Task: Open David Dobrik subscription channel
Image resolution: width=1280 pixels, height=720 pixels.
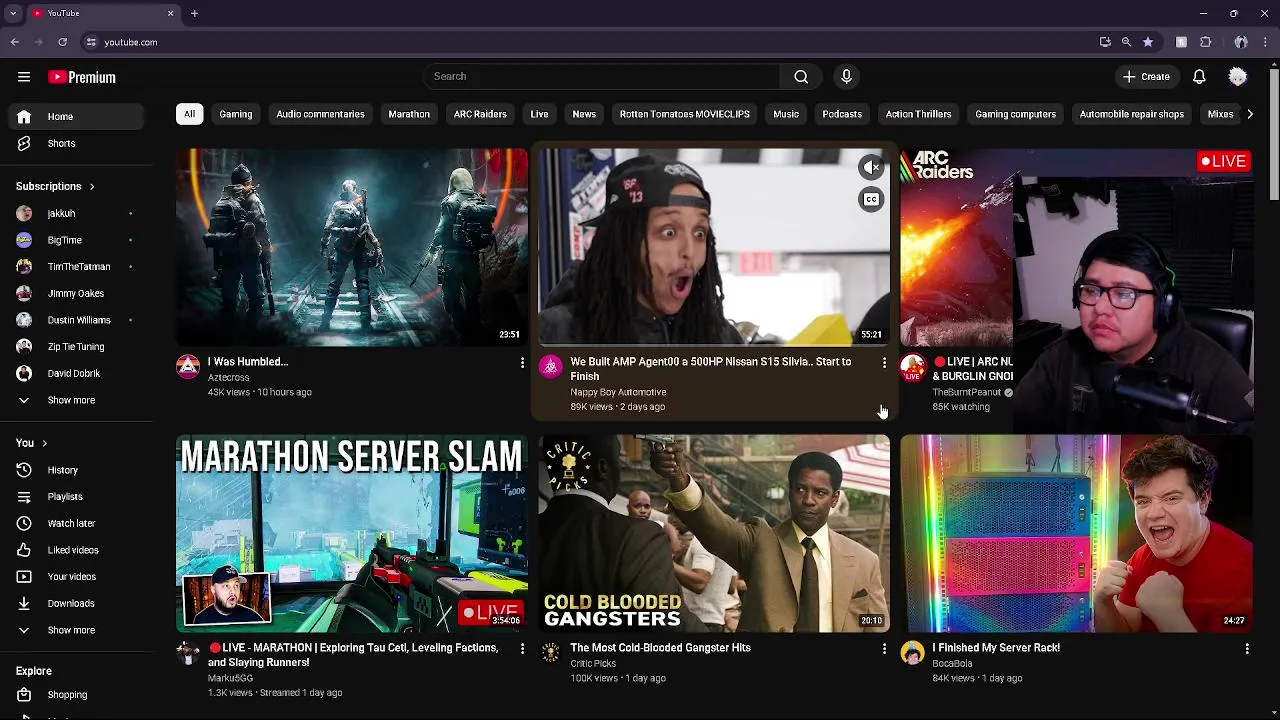Action: [x=76, y=373]
